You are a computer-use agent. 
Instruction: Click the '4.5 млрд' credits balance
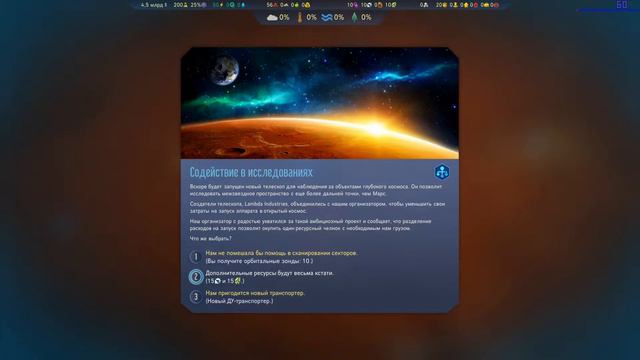[x=154, y=5]
